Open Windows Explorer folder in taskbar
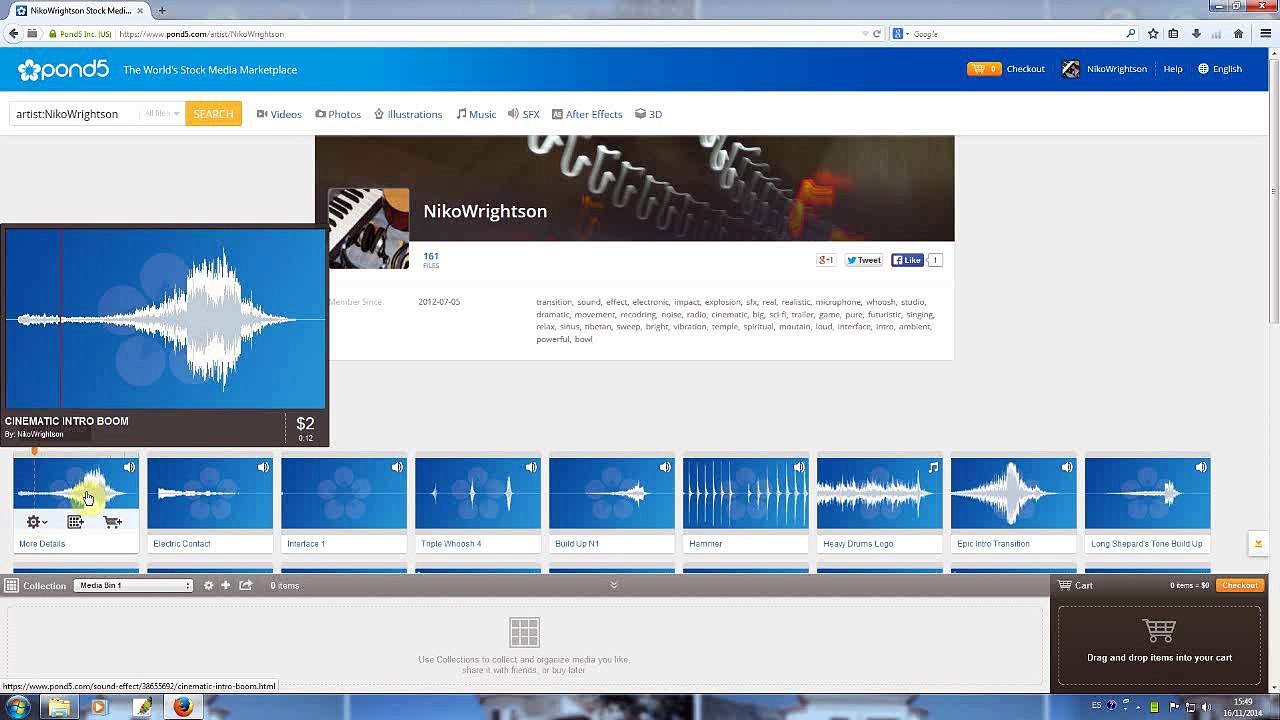The width and height of the screenshot is (1280, 720). pyautogui.click(x=60, y=707)
